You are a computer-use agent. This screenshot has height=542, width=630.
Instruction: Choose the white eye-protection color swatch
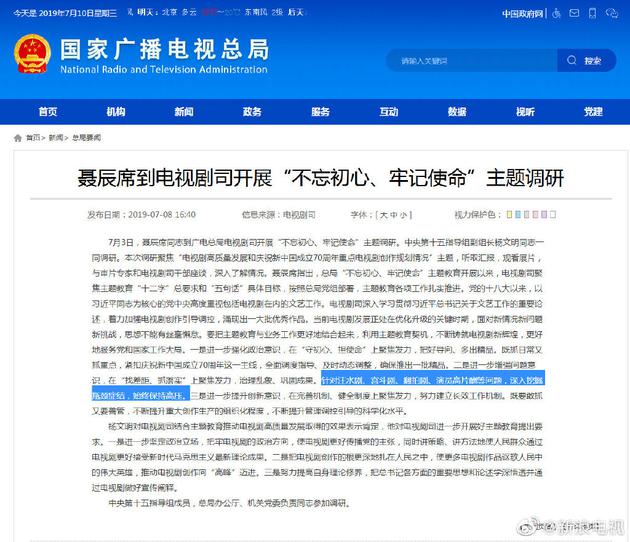tap(553, 214)
